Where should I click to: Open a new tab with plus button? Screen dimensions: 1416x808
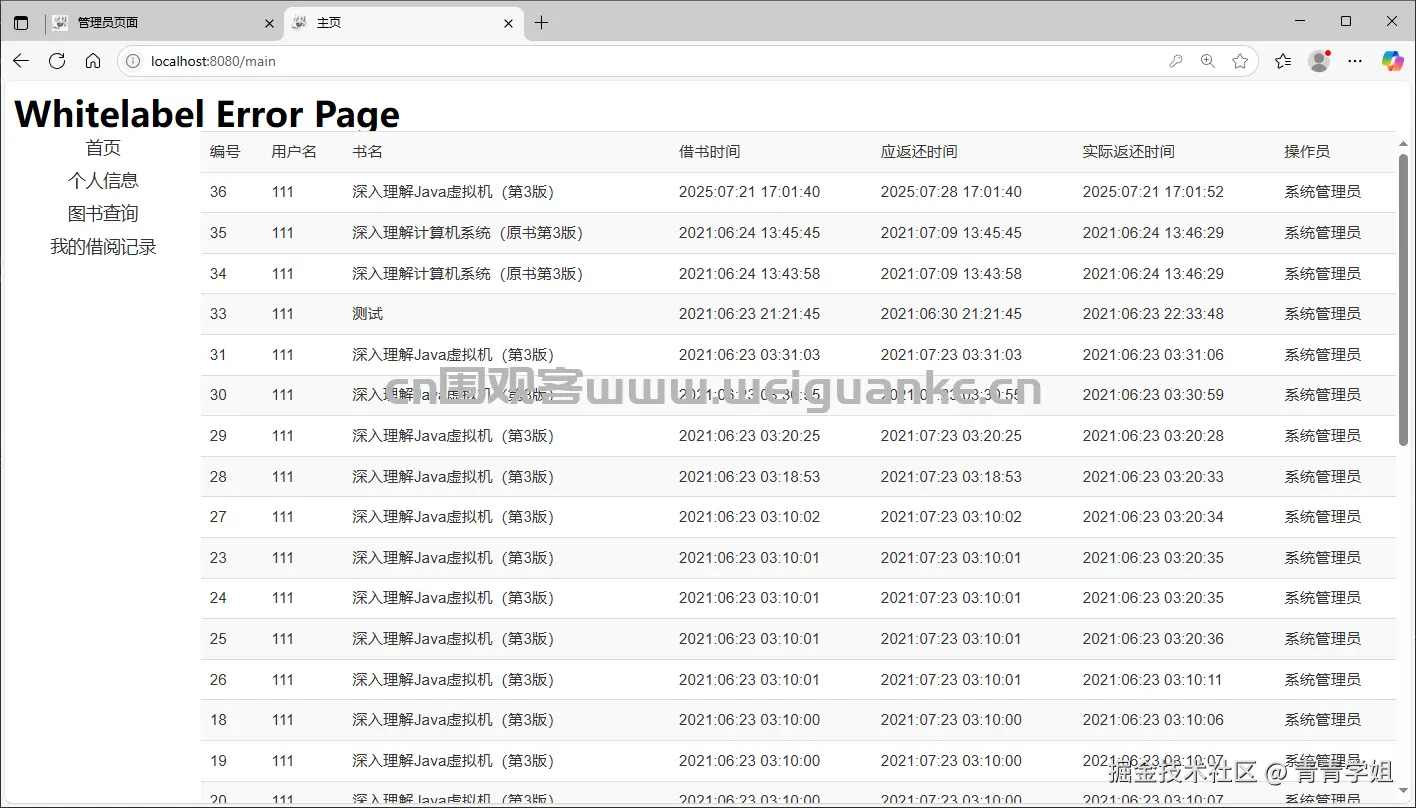click(x=541, y=22)
